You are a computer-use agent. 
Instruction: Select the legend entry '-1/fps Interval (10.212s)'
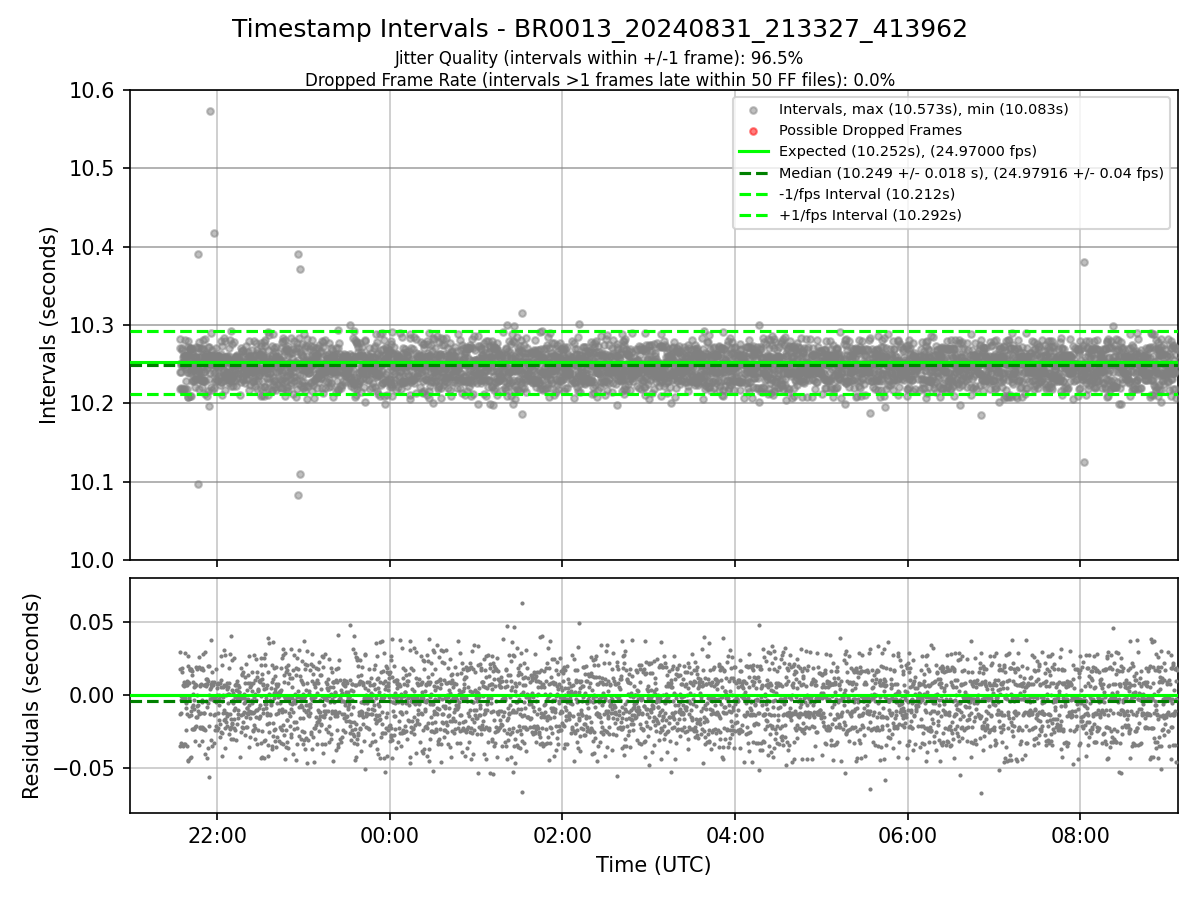866,194
